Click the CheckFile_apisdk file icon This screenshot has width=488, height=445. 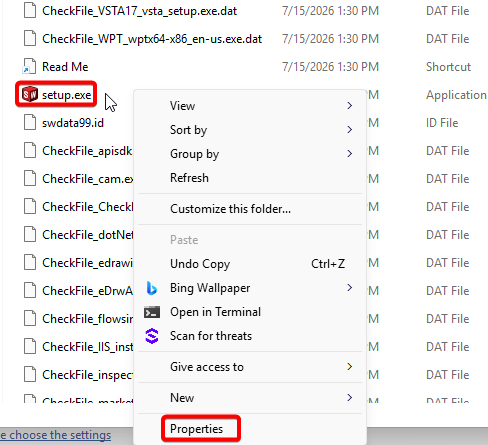click(30, 150)
